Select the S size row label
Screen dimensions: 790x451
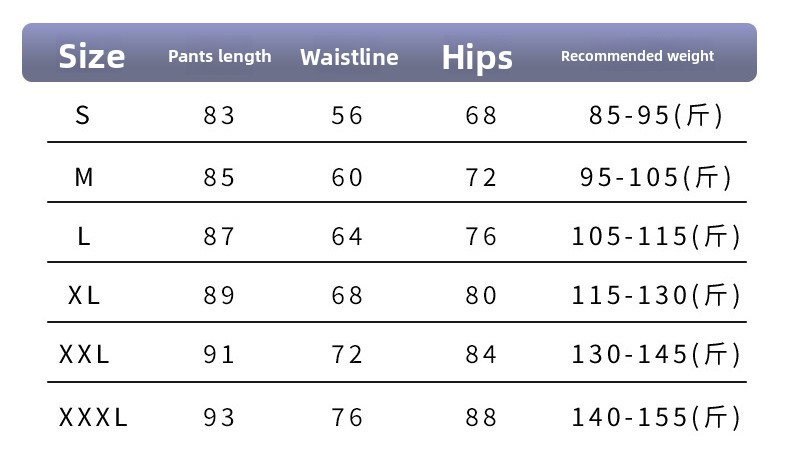pyautogui.click(x=83, y=115)
